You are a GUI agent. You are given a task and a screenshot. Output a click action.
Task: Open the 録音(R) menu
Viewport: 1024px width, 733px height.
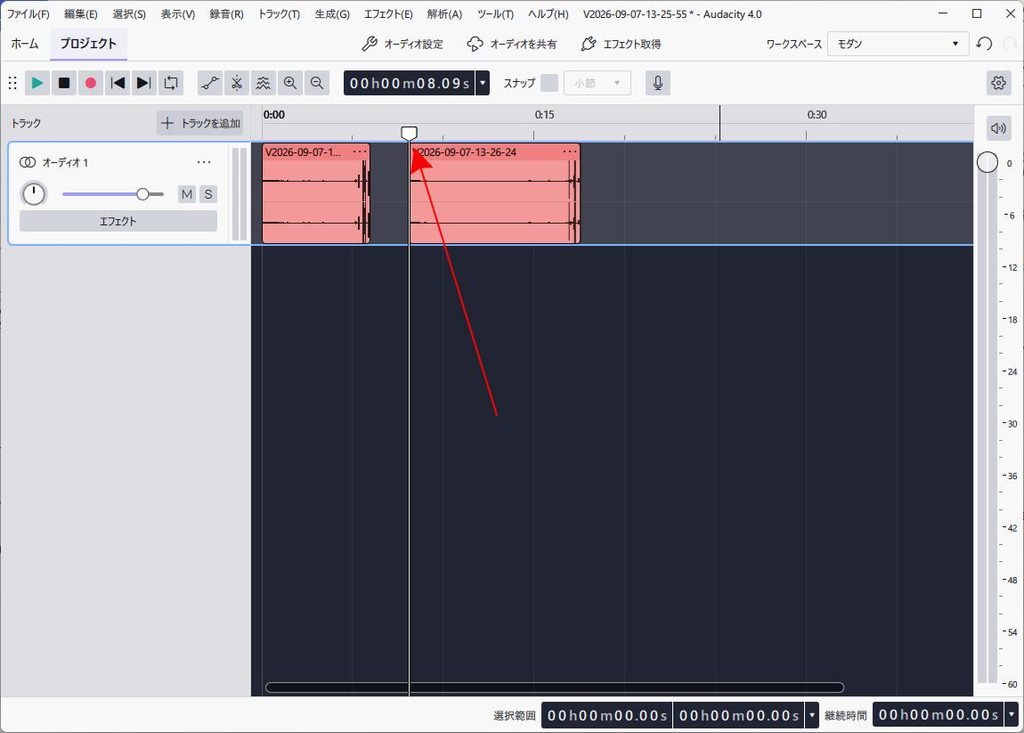click(x=227, y=14)
